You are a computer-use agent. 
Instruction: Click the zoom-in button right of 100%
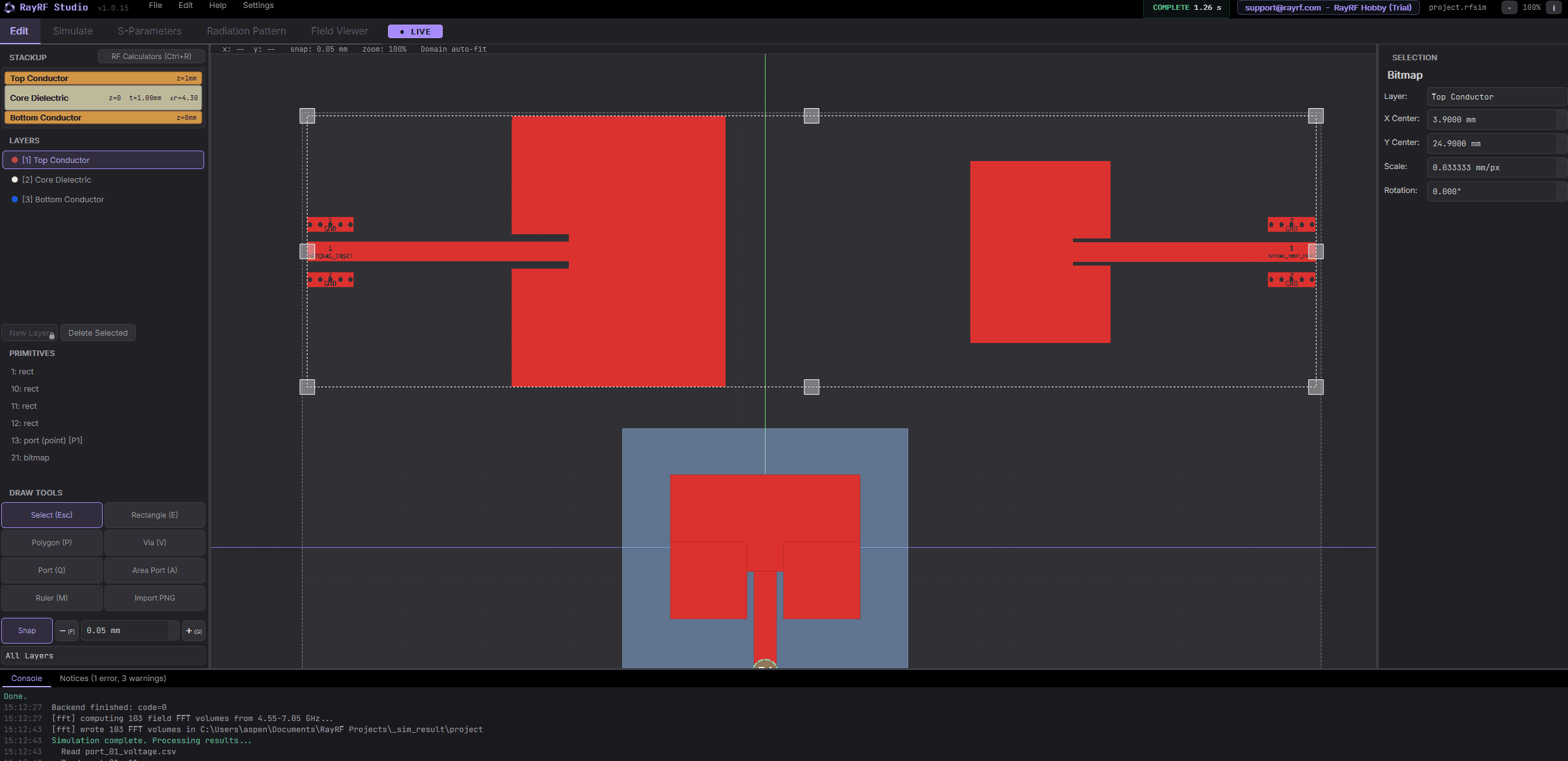[x=1554, y=7]
